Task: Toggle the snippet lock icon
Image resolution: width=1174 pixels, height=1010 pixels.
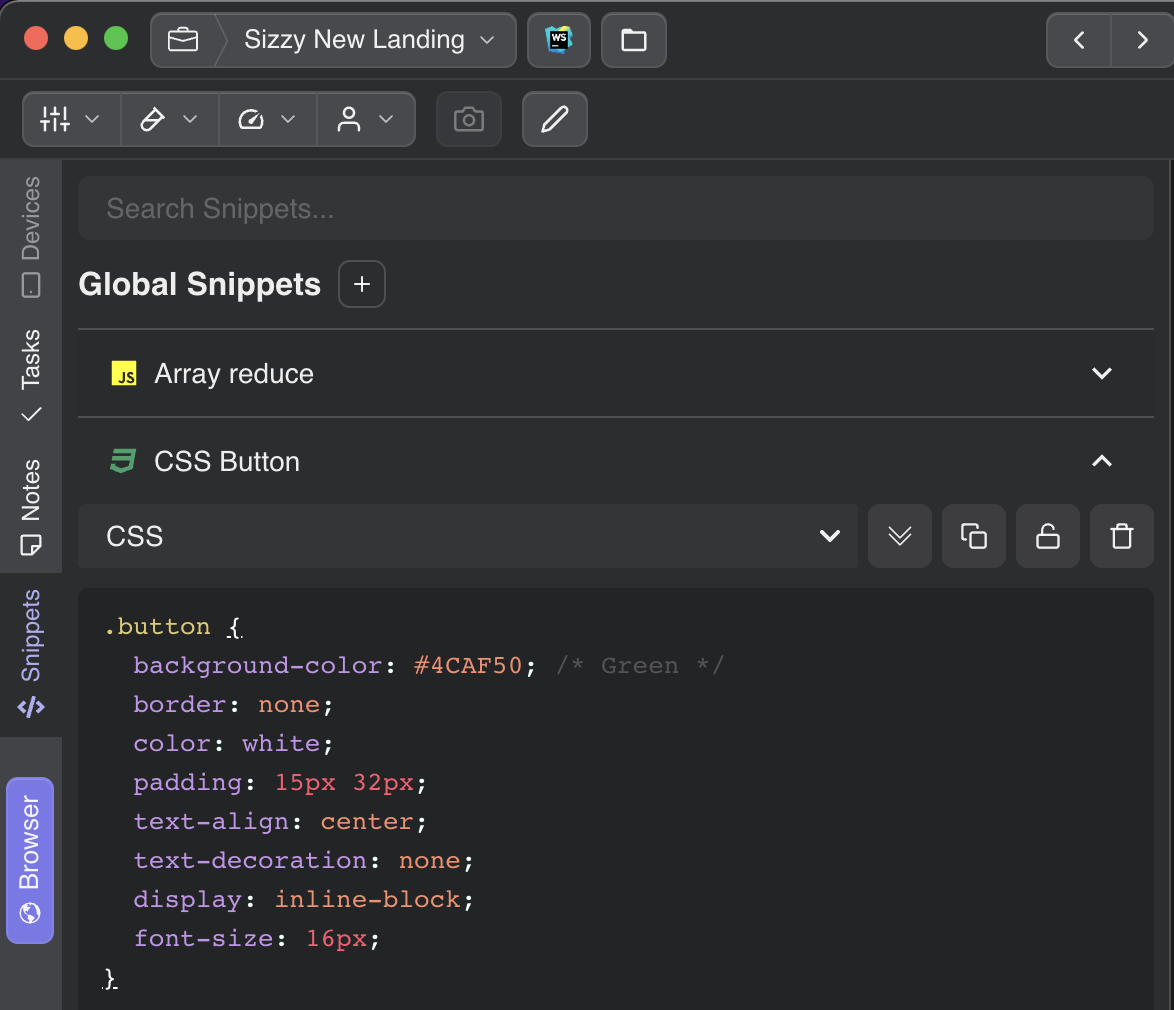Action: [x=1047, y=536]
